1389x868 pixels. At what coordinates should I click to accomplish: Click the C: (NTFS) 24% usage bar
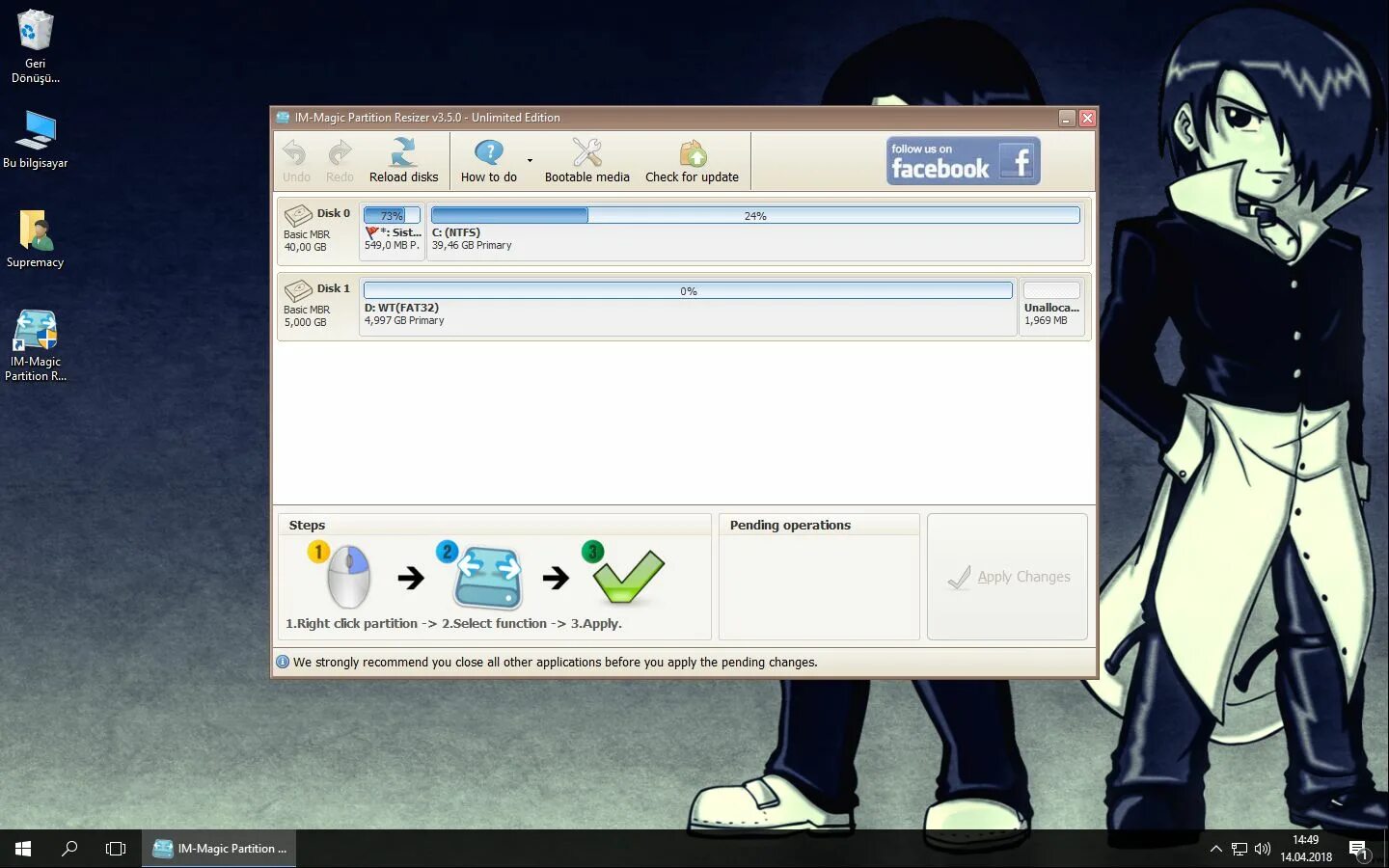(755, 215)
